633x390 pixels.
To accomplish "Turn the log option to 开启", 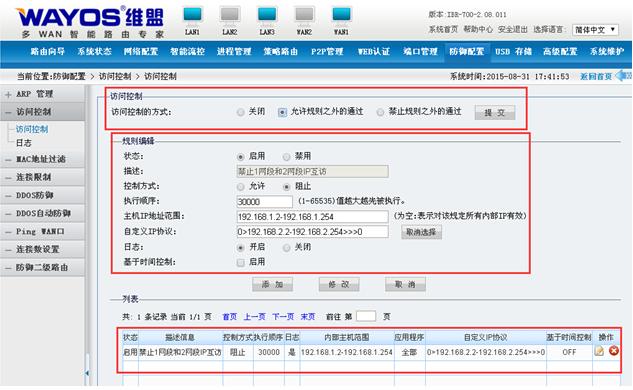I will click(241, 247).
